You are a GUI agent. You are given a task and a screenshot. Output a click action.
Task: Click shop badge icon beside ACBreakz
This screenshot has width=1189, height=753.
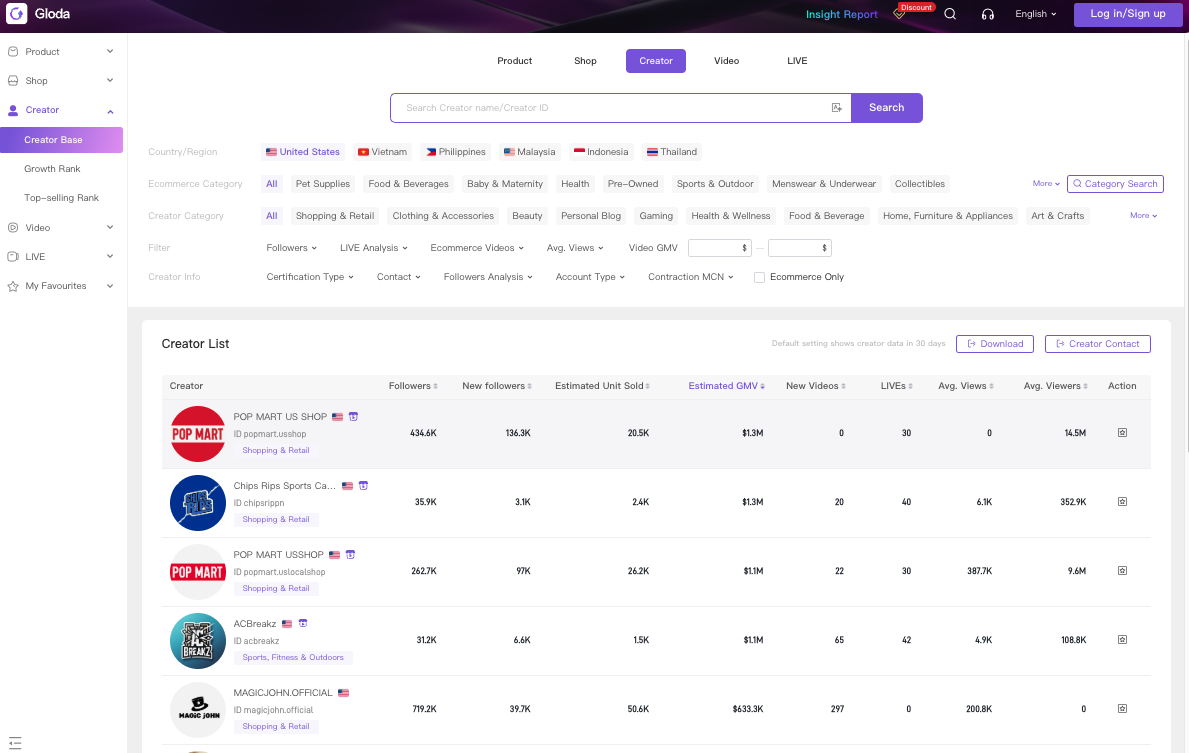(303, 623)
